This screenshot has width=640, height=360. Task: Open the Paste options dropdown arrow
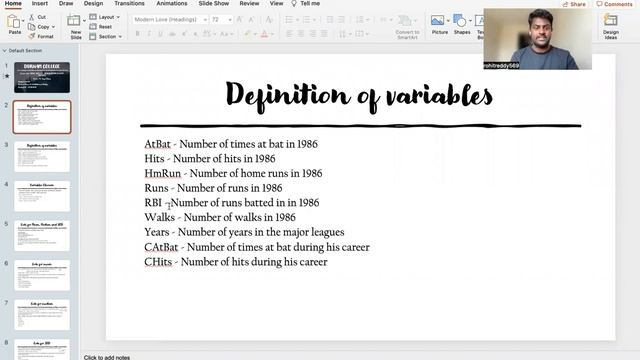(x=23, y=20)
